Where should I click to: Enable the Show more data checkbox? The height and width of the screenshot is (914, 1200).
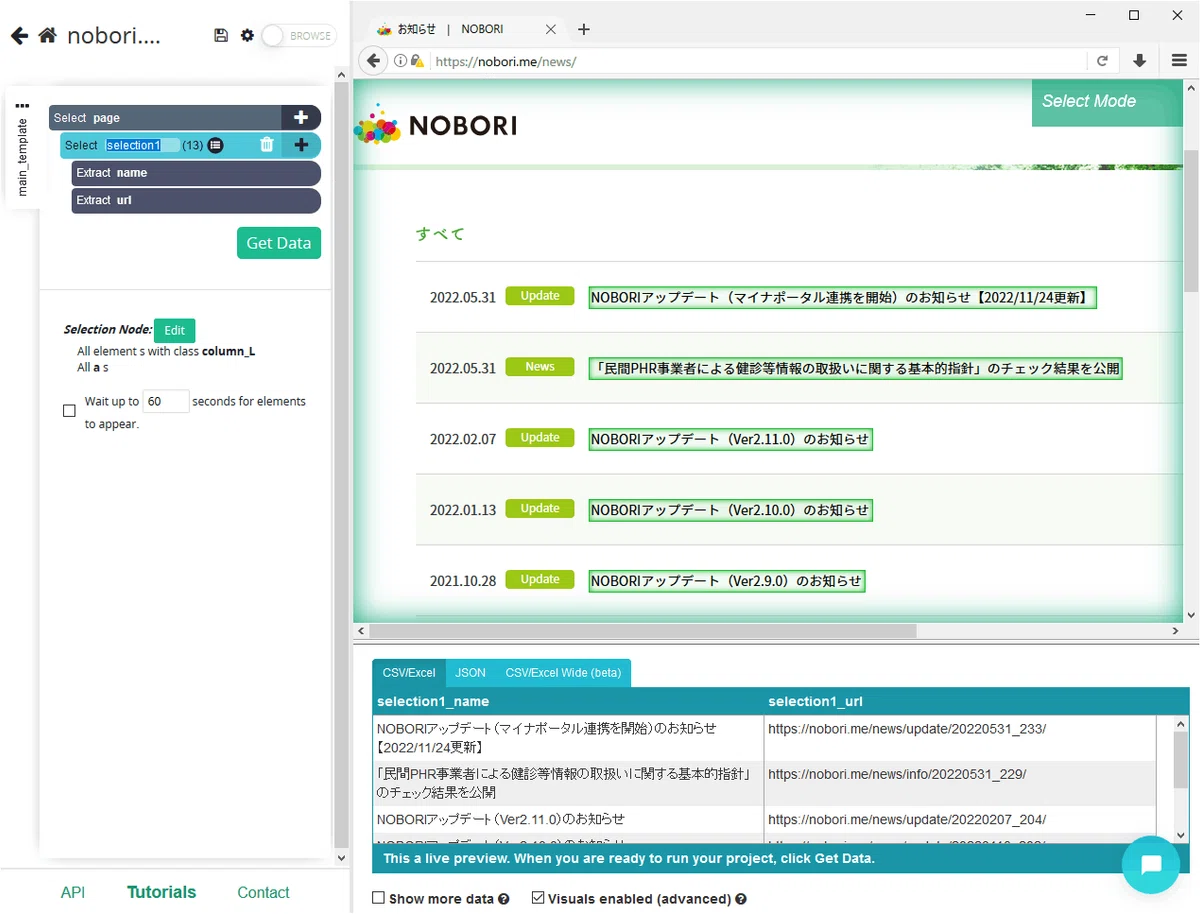click(x=378, y=898)
